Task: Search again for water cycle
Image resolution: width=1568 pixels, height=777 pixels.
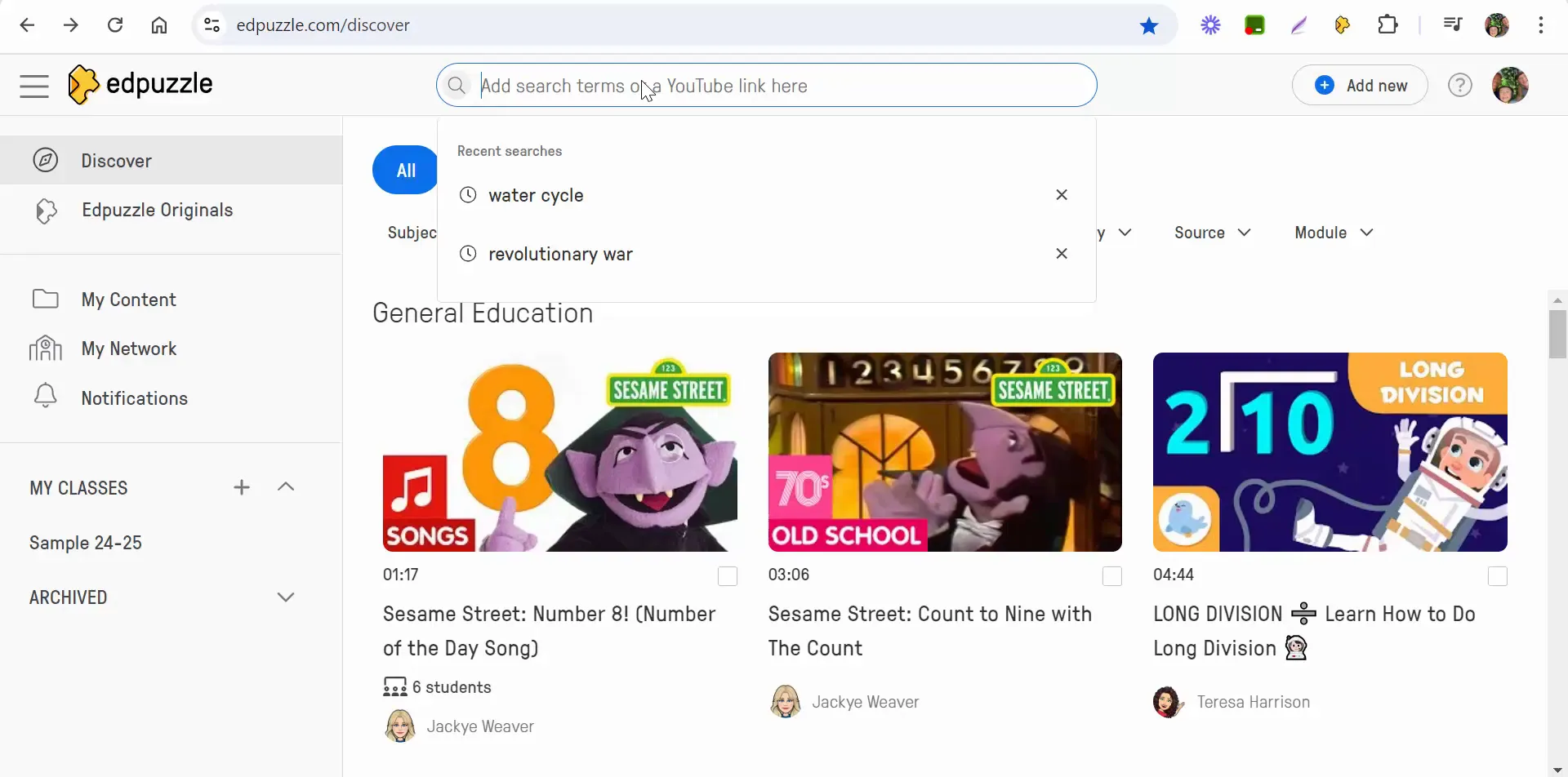Action: tap(536, 195)
